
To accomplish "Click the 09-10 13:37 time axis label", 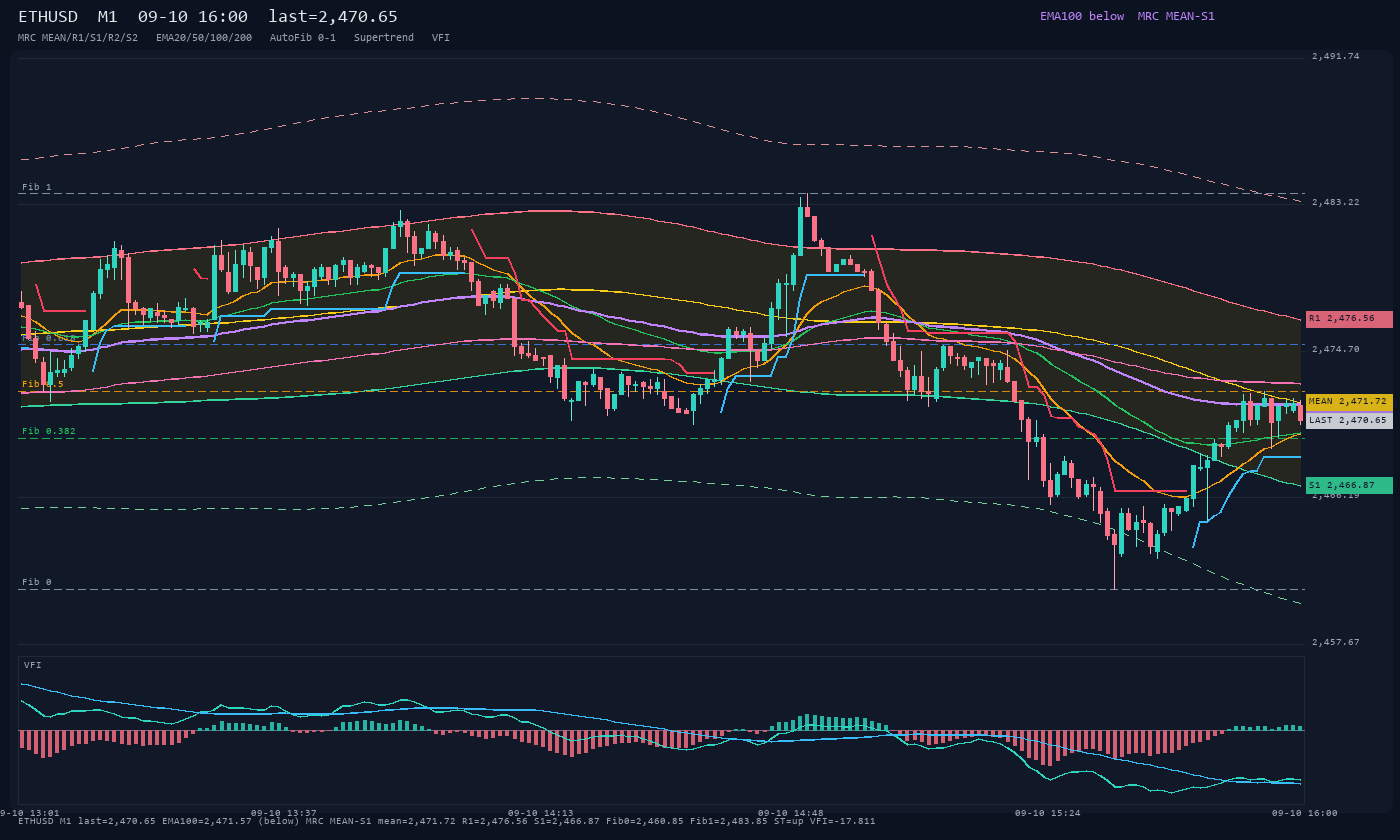I will tap(284, 813).
